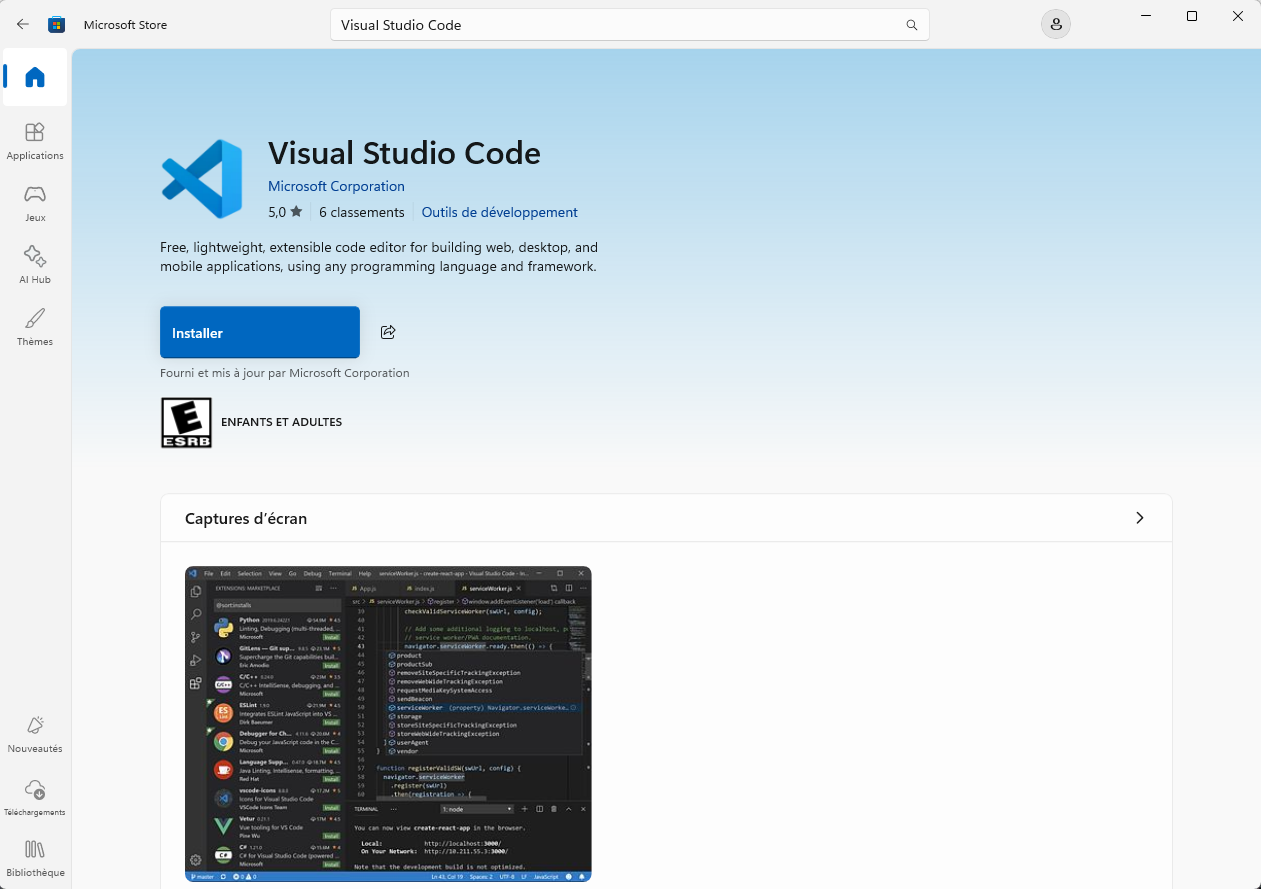The height and width of the screenshot is (889, 1261).
Task: Click Fourni et mis à jour text
Action: [285, 373]
